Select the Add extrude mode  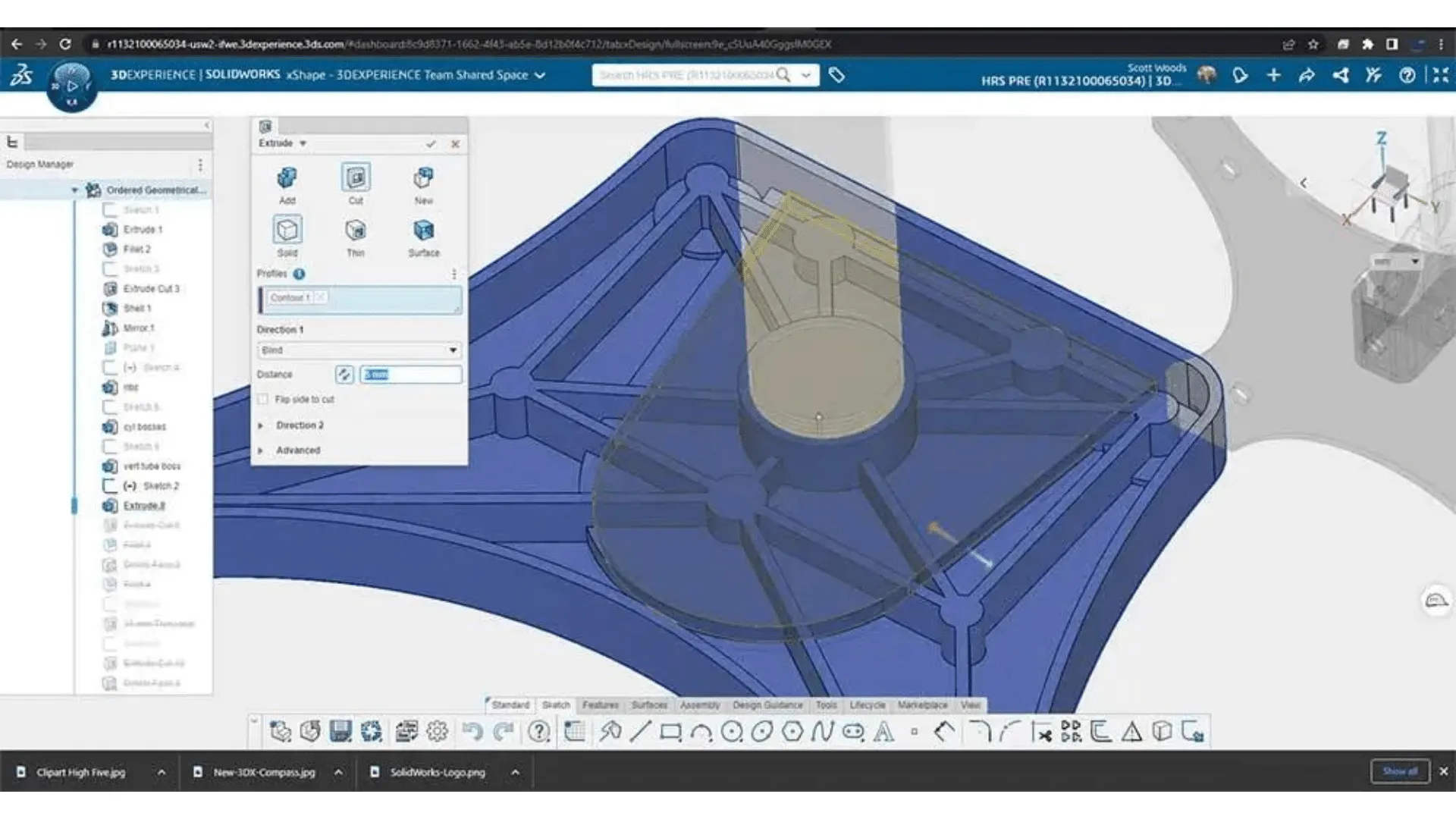coord(287,185)
